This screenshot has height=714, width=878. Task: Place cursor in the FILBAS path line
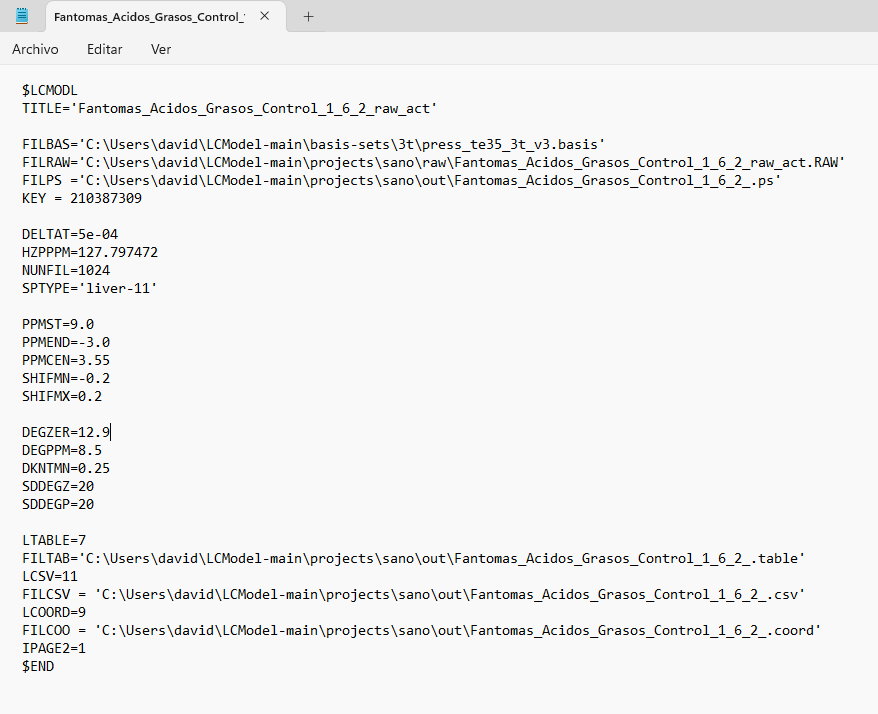(x=313, y=144)
